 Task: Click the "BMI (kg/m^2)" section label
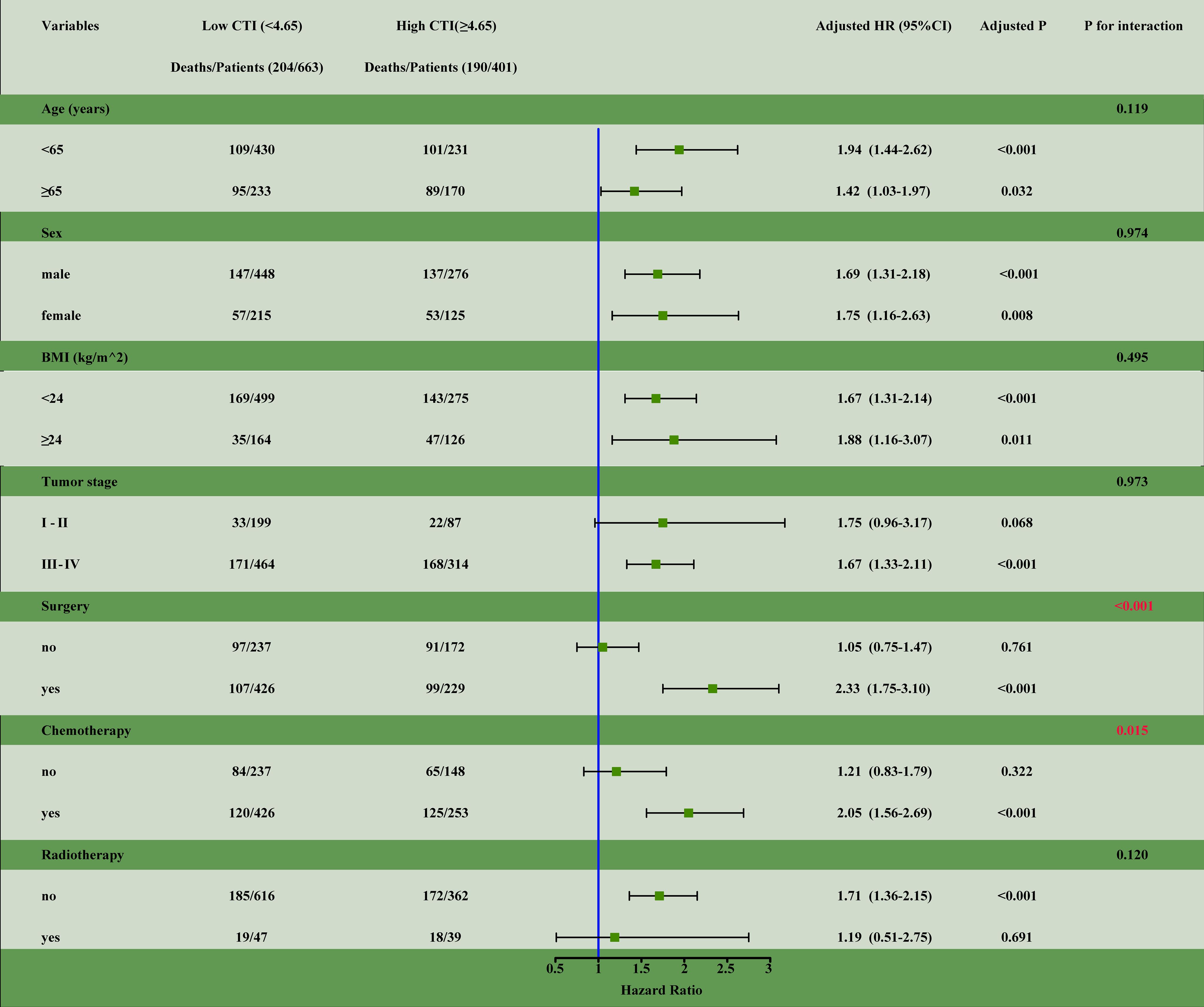point(84,358)
